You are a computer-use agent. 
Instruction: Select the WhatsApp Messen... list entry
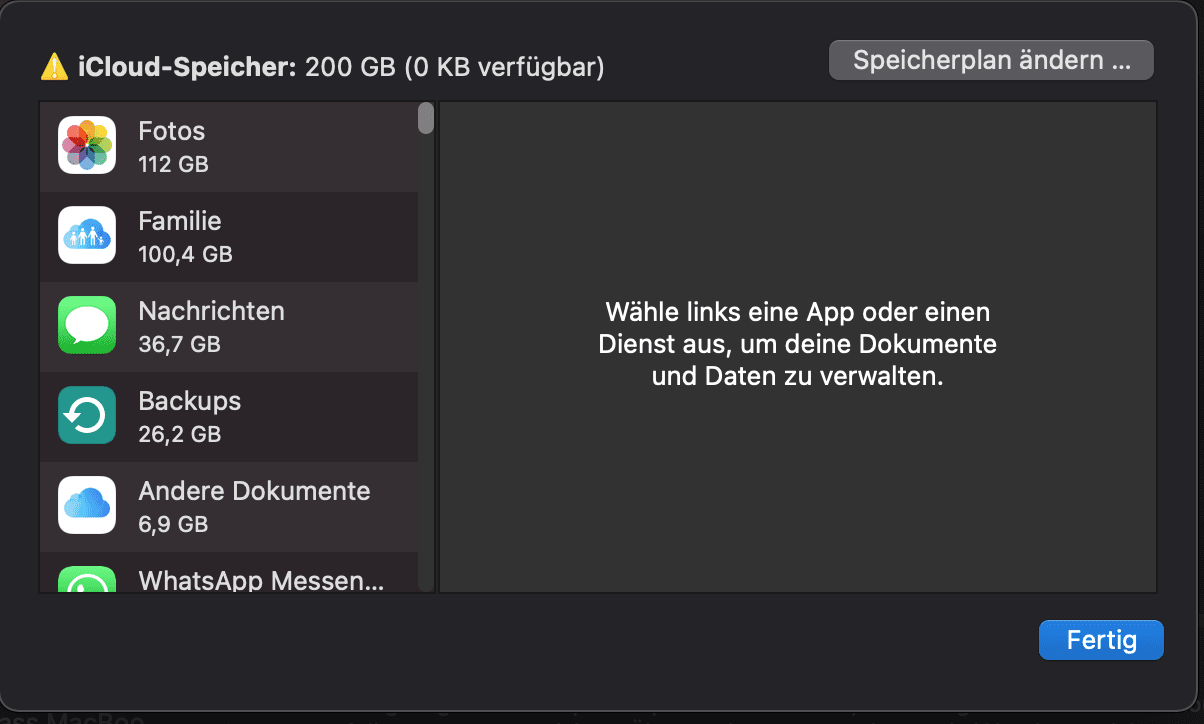click(x=228, y=573)
